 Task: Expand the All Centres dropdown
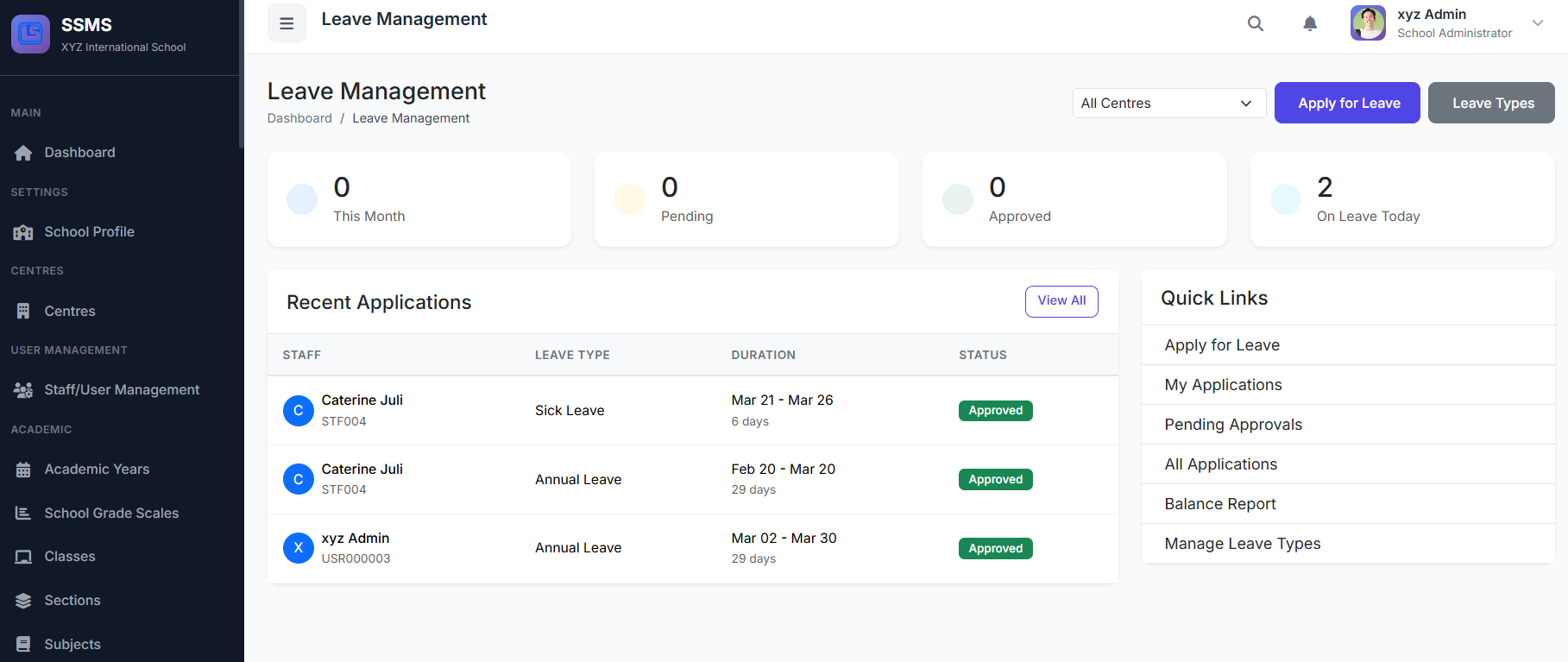pos(1168,104)
